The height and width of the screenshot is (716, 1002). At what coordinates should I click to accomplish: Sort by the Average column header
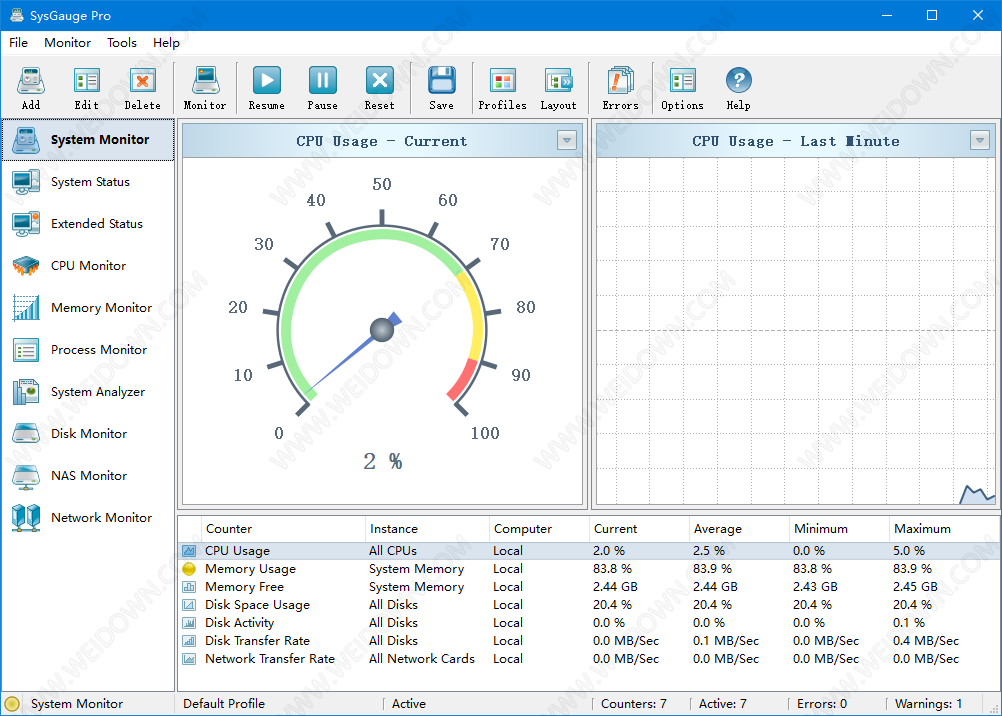tap(739, 529)
